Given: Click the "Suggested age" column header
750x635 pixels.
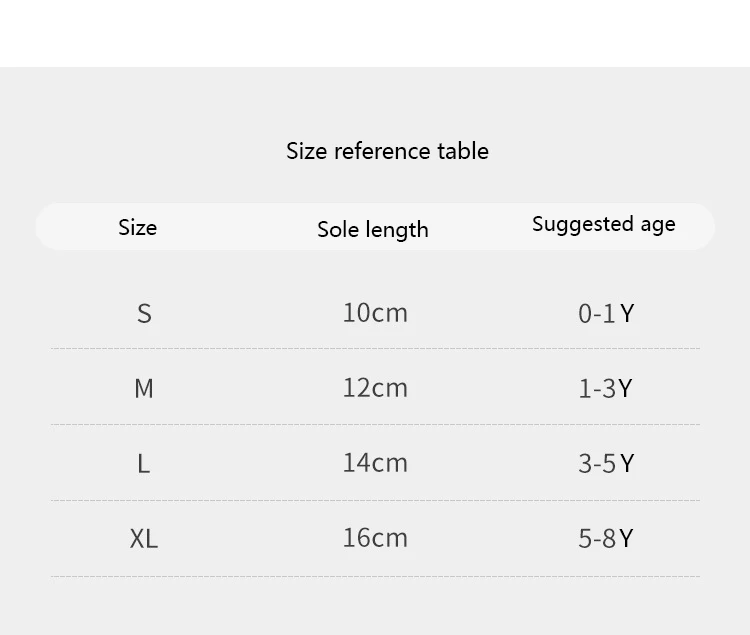Looking at the screenshot, I should (603, 224).
